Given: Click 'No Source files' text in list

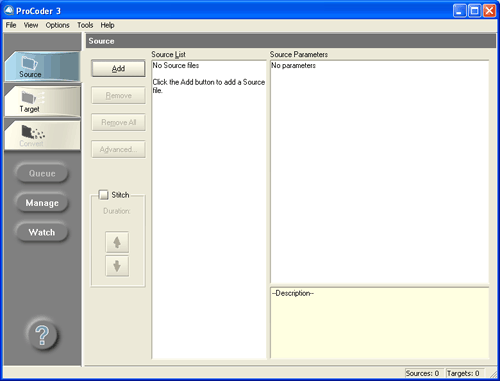Looking at the screenshot, I should [x=176, y=65].
